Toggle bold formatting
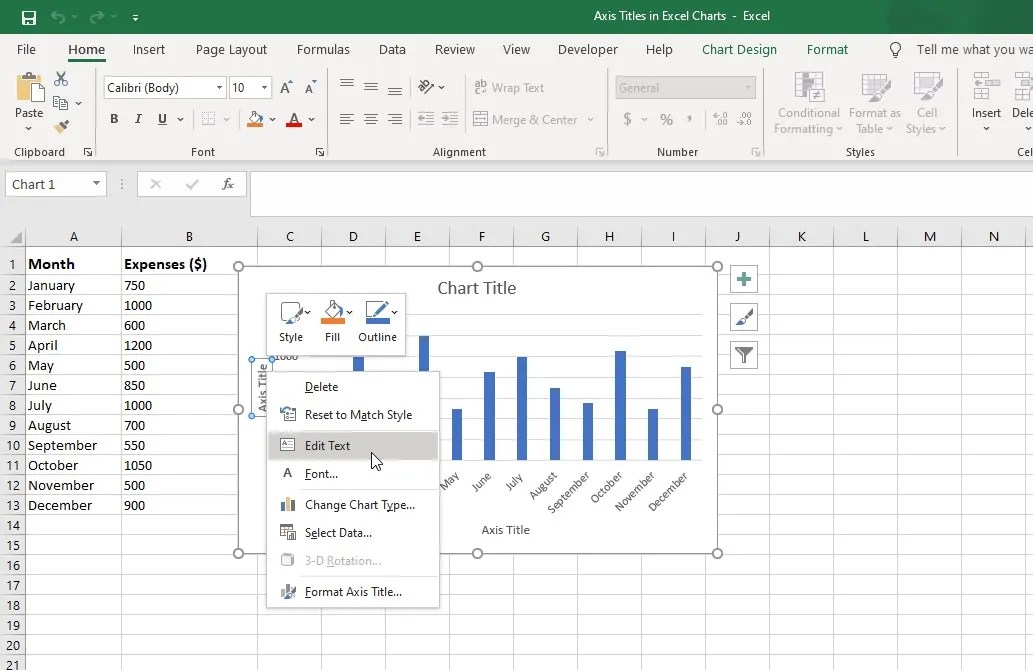This screenshot has height=670, width=1033. 113,118
